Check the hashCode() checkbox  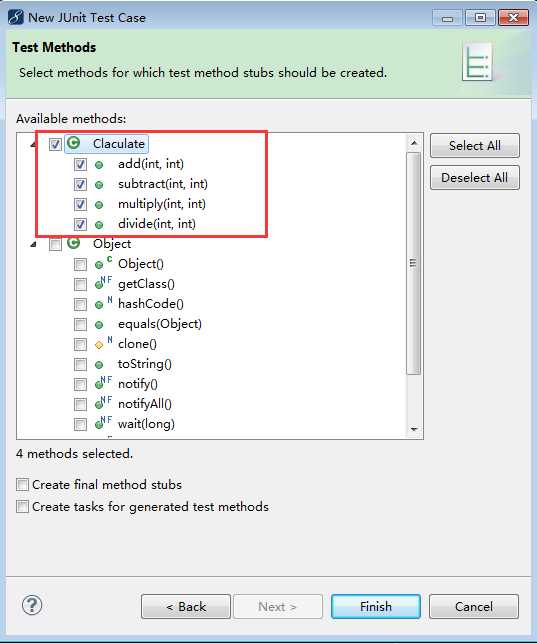[80, 304]
